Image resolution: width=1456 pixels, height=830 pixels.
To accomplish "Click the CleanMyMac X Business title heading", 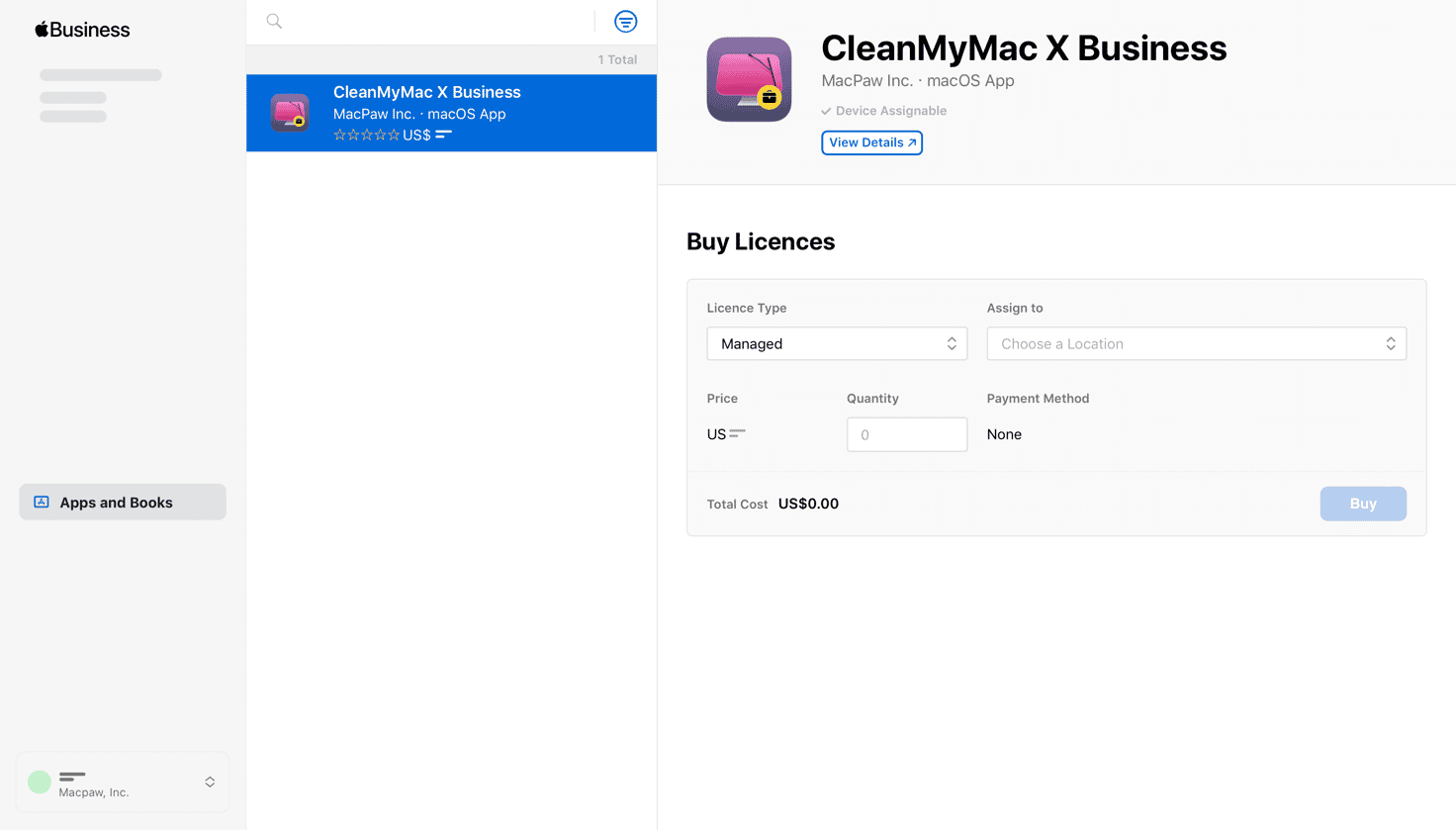I will (x=1024, y=47).
